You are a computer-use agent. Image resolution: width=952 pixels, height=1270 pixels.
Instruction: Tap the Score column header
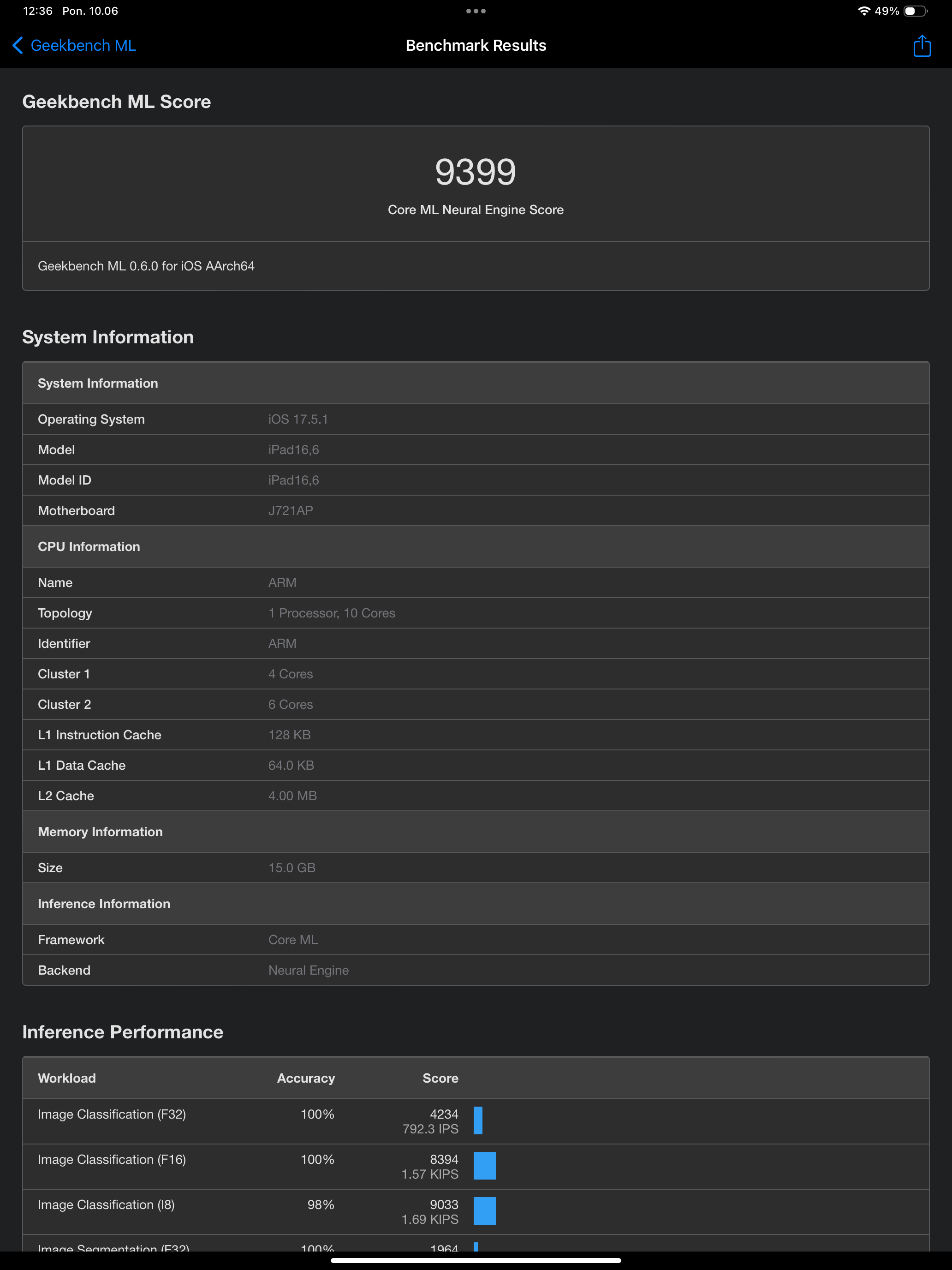[x=440, y=1078]
